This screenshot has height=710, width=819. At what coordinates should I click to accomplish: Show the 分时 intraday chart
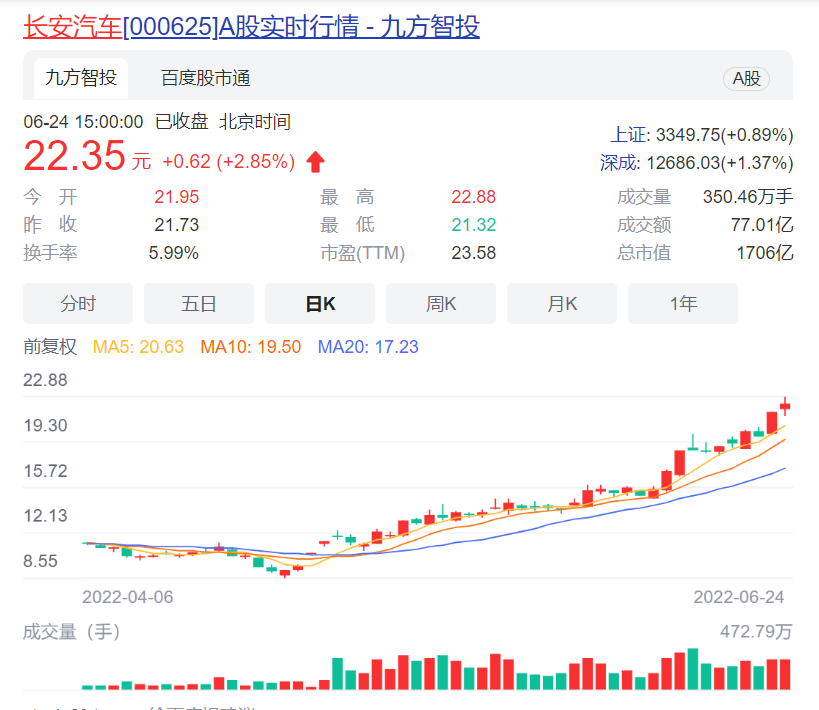[78, 304]
